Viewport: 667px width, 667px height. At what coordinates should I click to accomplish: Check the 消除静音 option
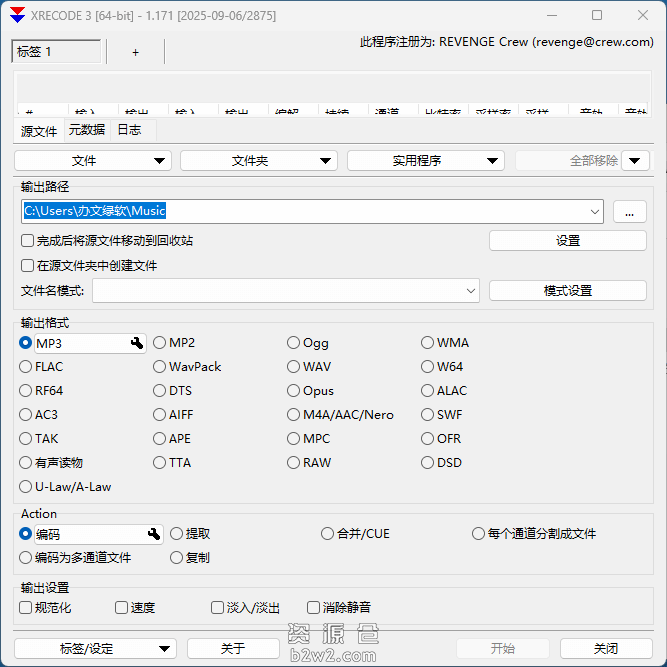tap(313, 608)
